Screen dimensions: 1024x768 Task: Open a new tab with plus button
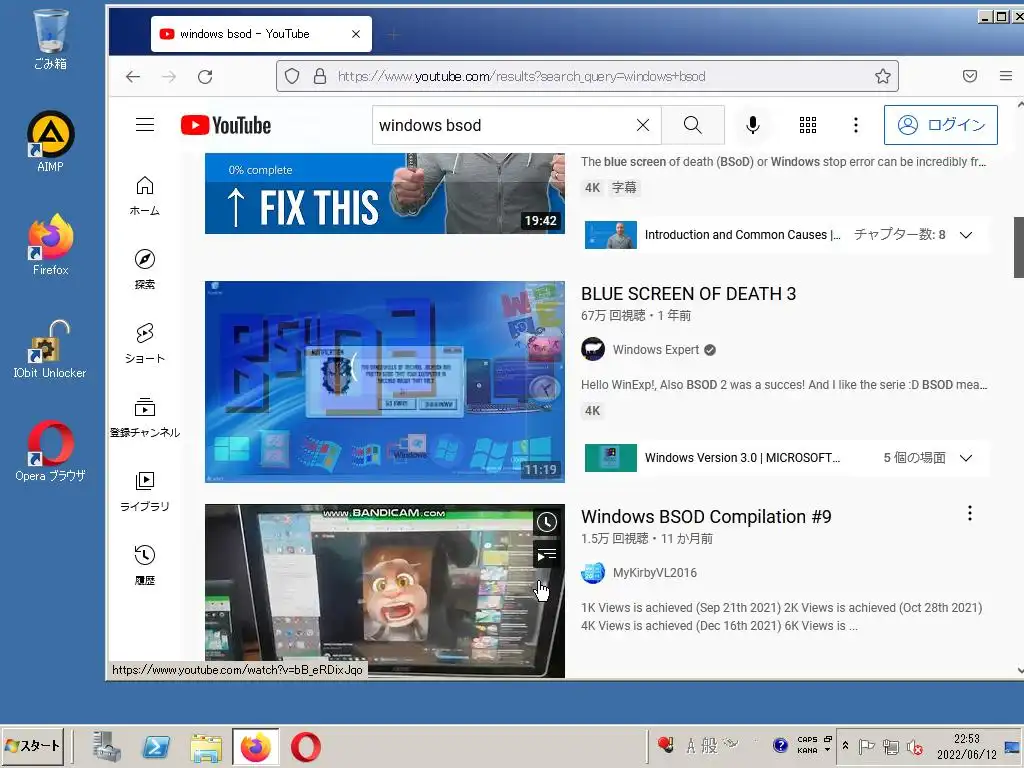click(393, 34)
